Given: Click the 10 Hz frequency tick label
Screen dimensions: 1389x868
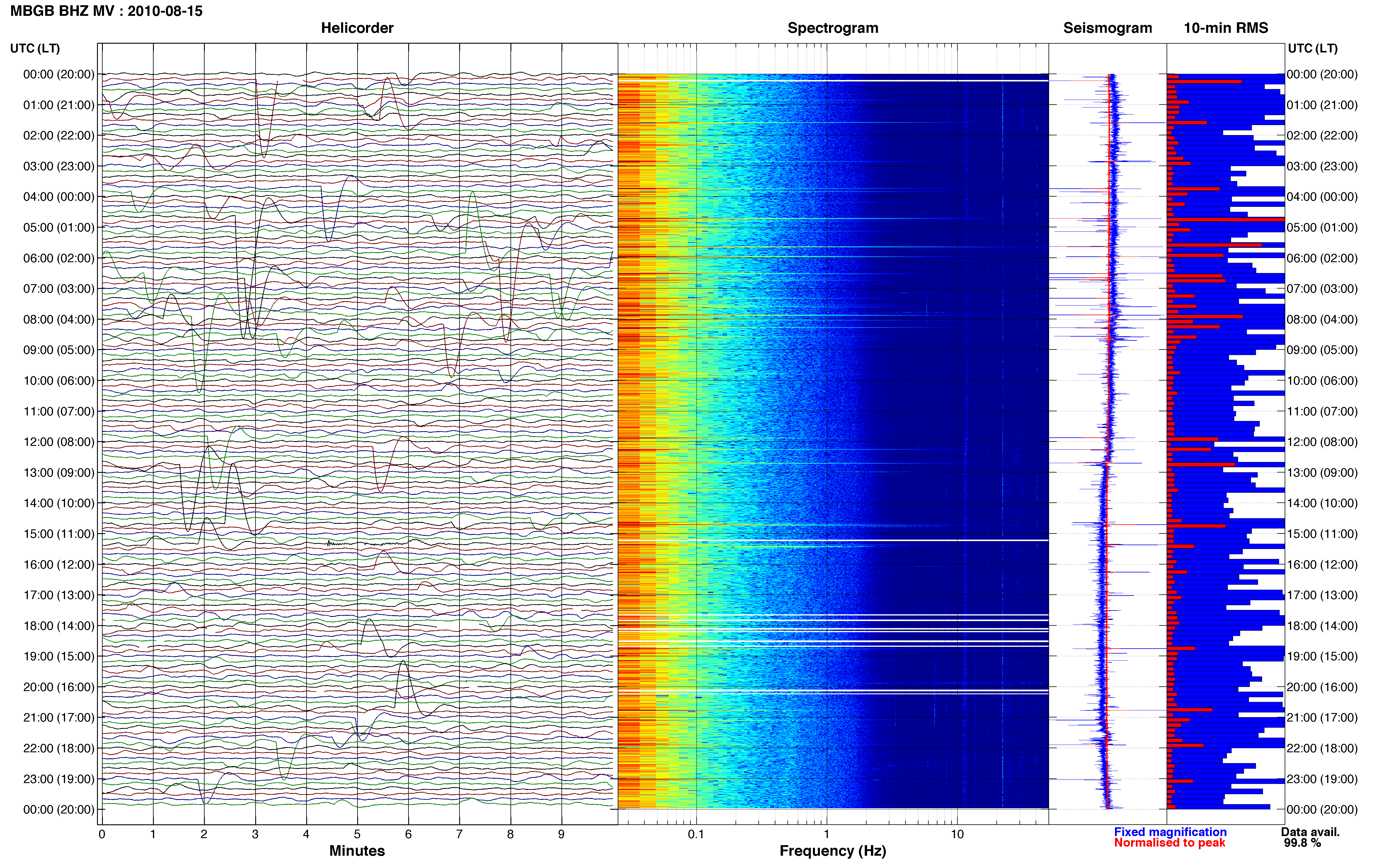Looking at the screenshot, I should (957, 834).
